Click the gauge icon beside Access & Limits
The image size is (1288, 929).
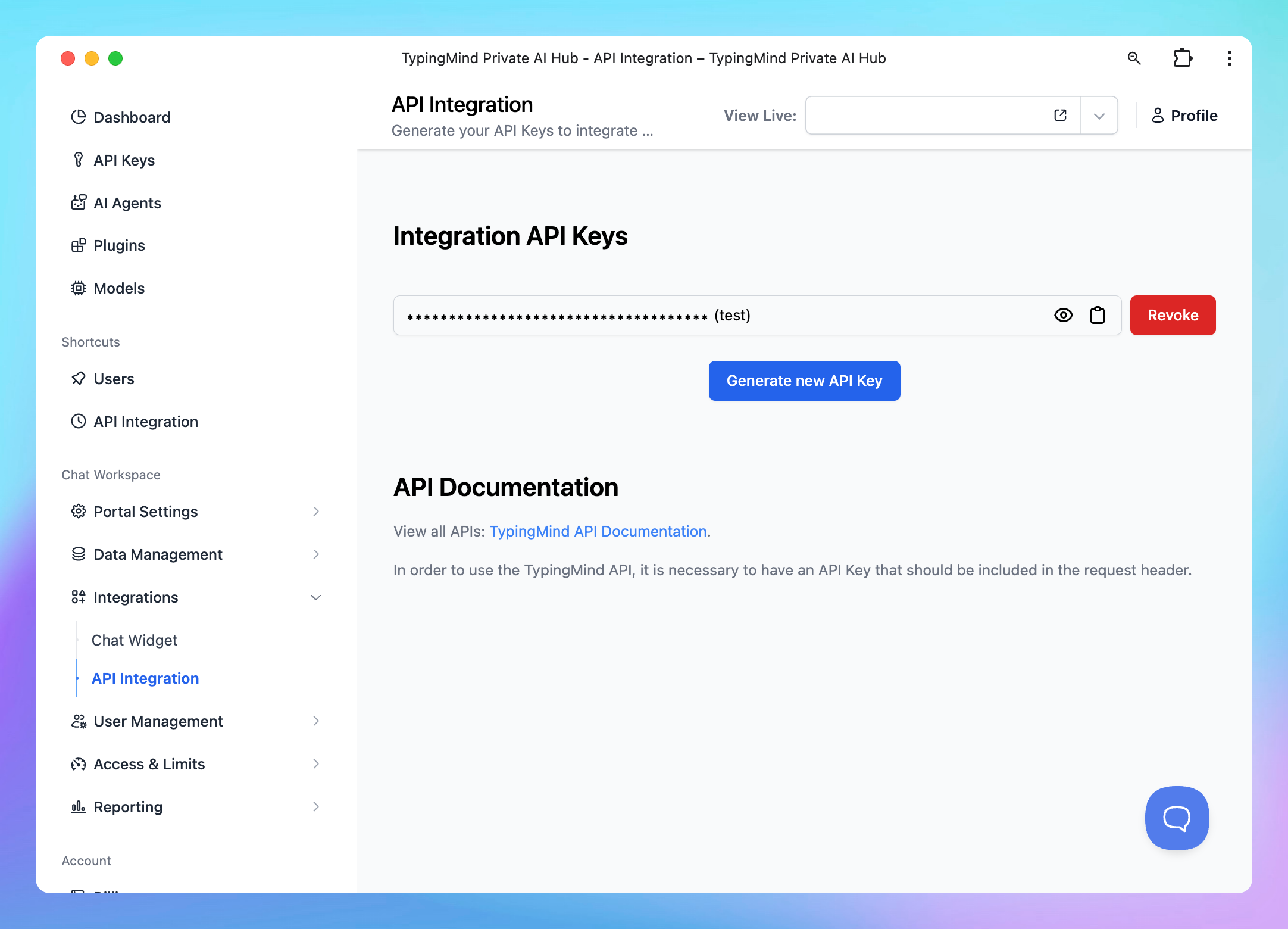pyautogui.click(x=79, y=763)
